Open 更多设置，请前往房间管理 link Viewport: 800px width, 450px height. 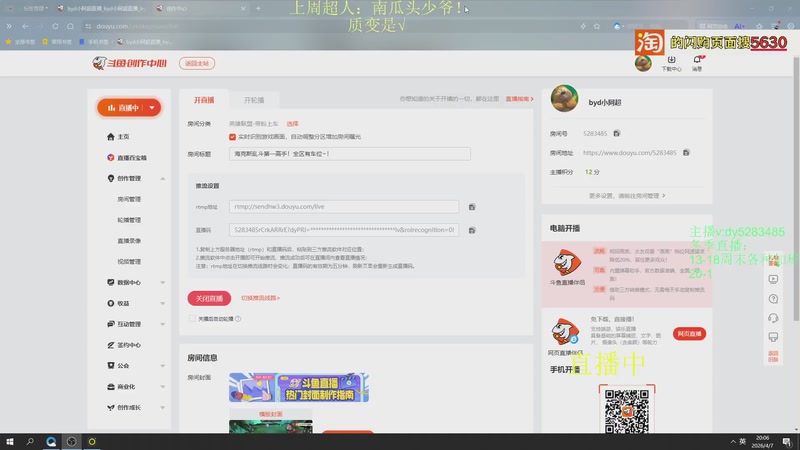coord(627,195)
